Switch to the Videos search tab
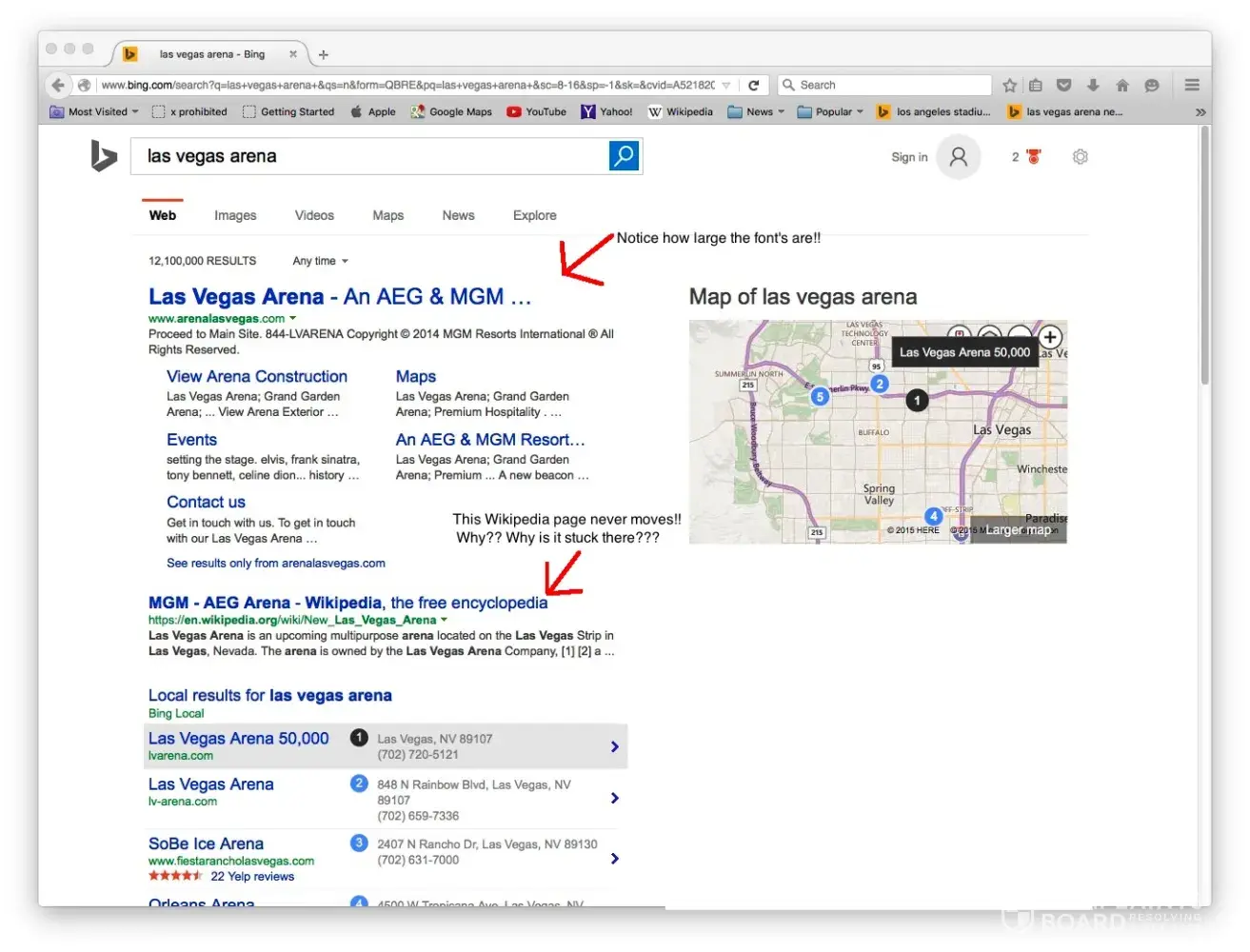1250x952 pixels. coord(314,215)
